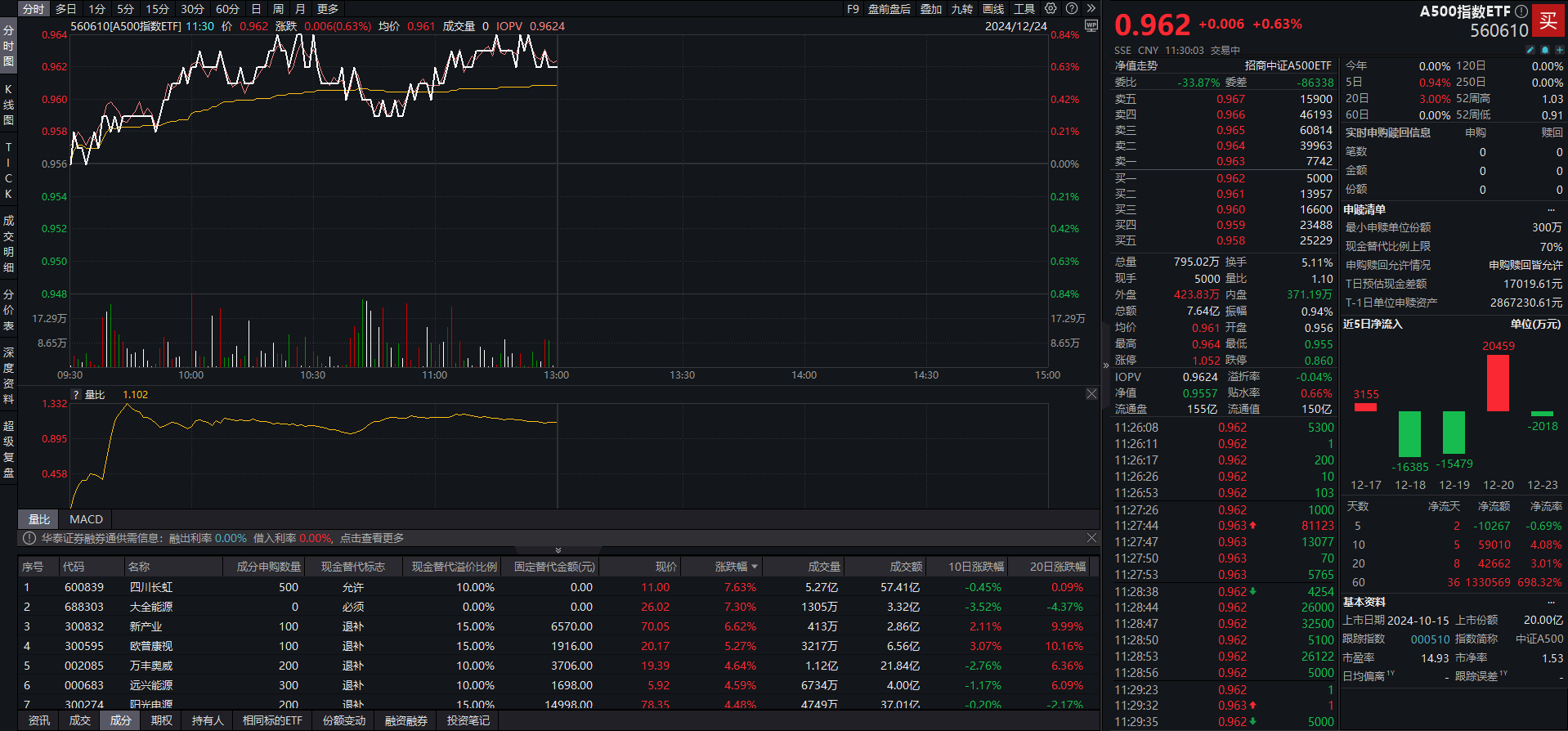Toggle 叠加 overlay in the toolbar
Screen dimensions: 1568x731
(x=931, y=9)
